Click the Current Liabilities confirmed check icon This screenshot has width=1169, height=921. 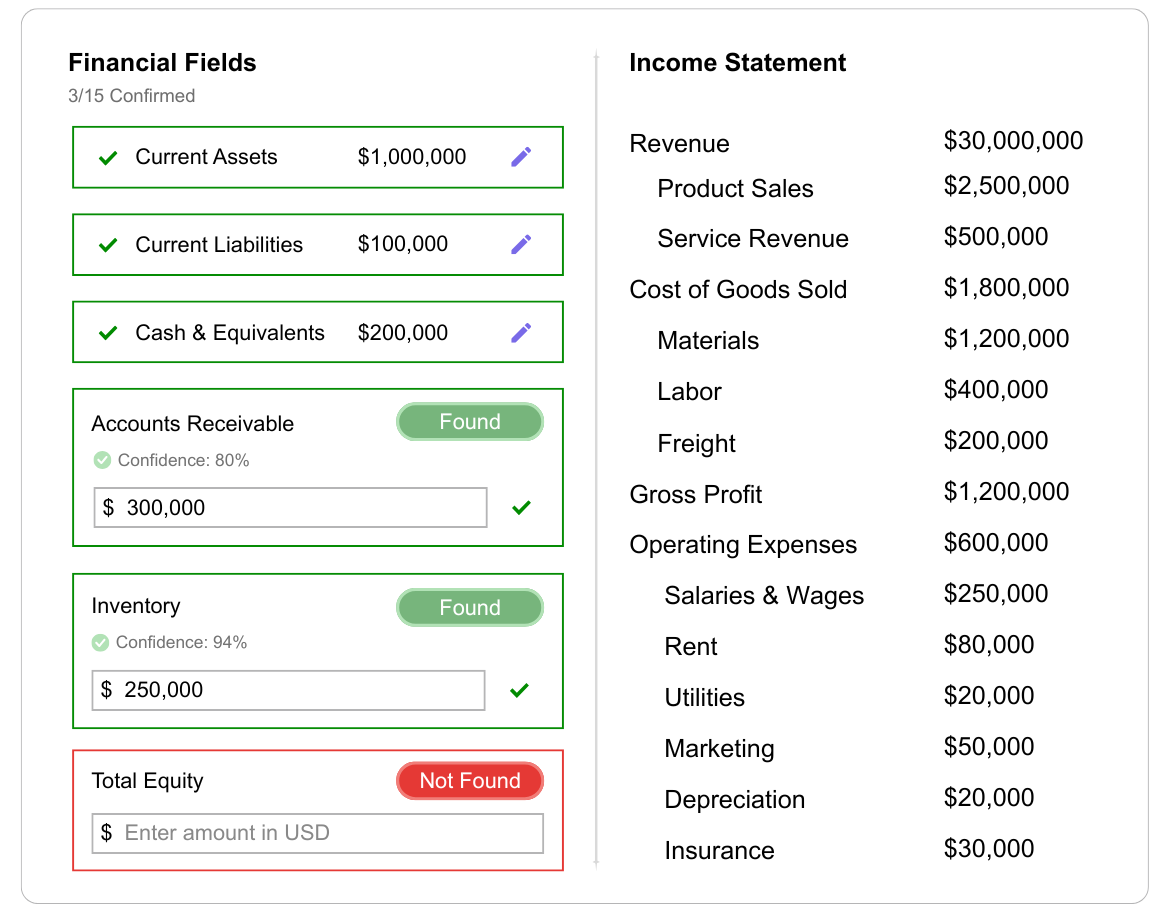click(108, 245)
